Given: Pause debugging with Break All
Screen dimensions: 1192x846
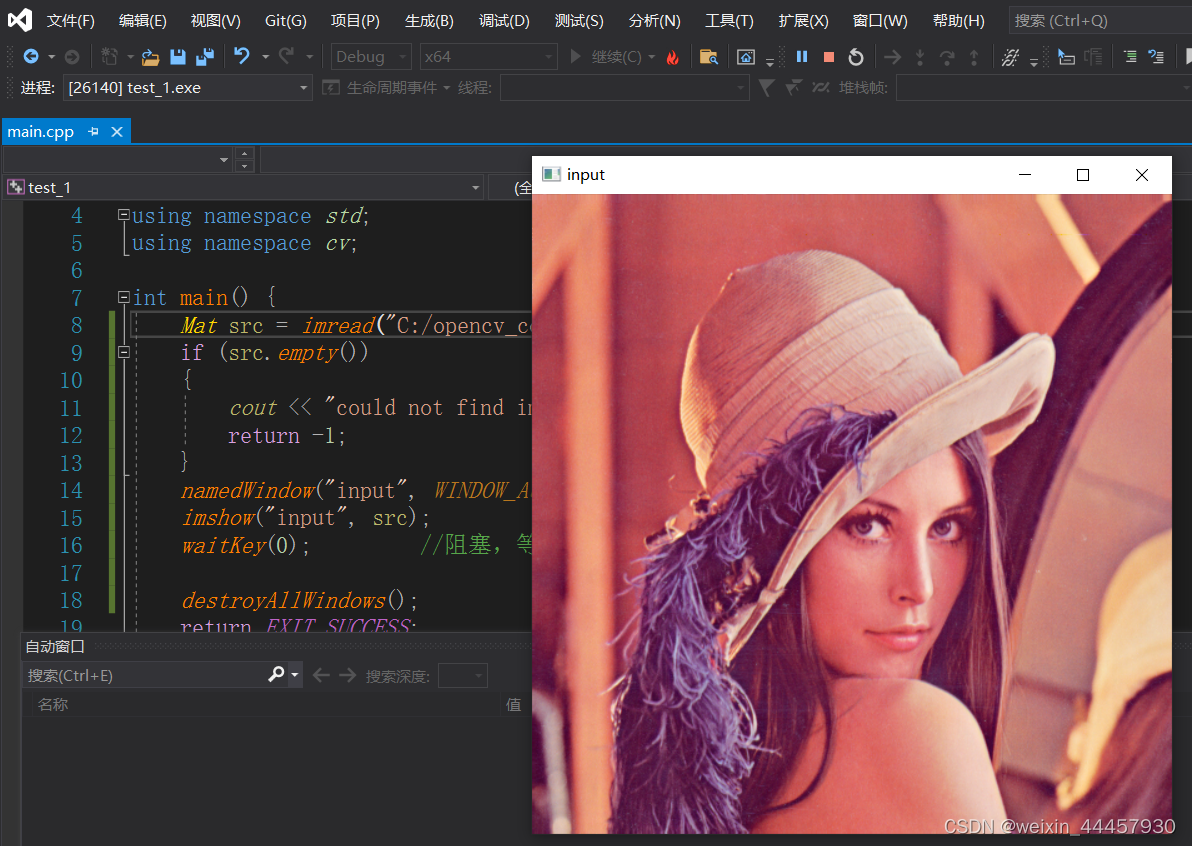Looking at the screenshot, I should pos(802,56).
